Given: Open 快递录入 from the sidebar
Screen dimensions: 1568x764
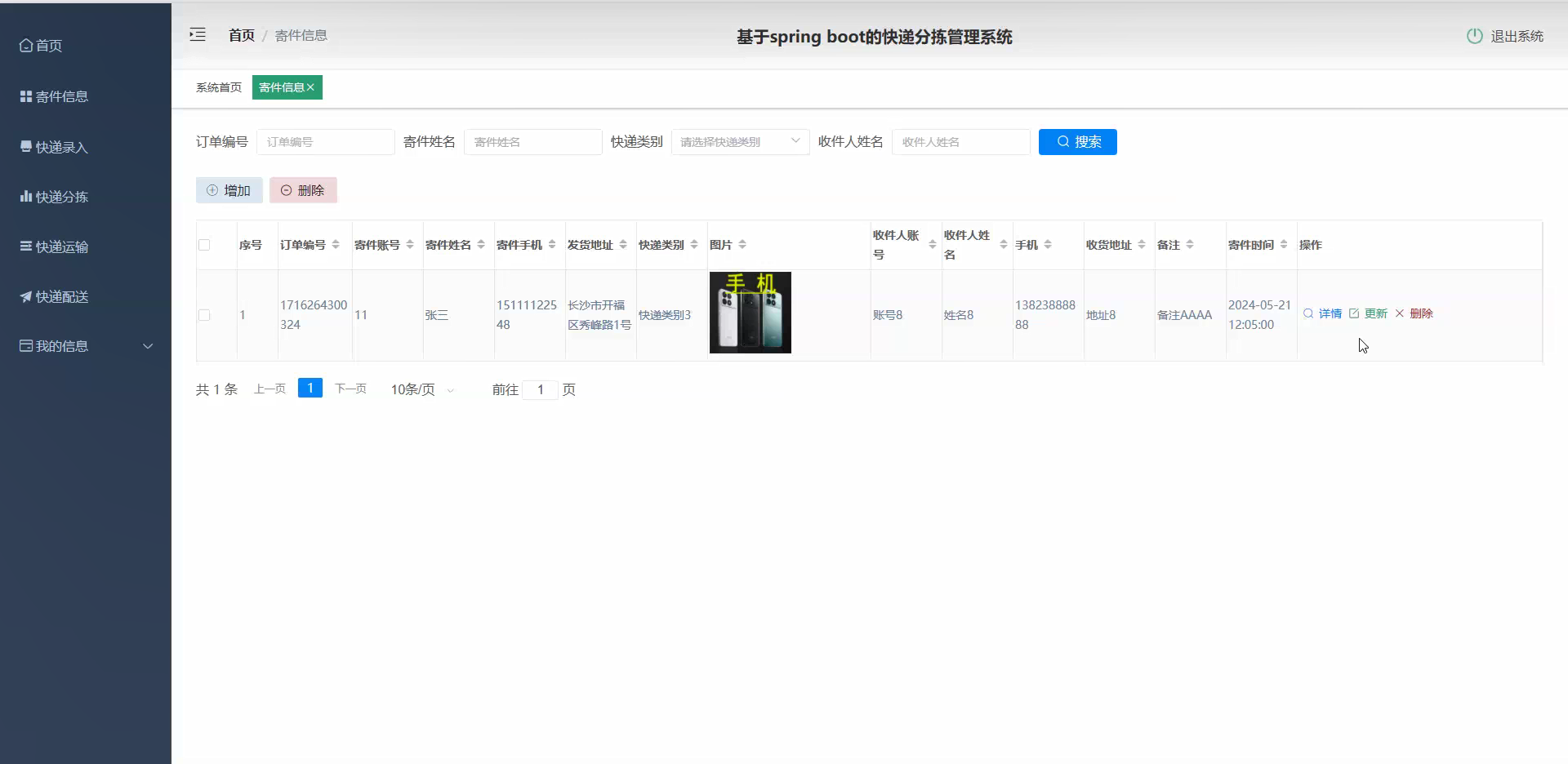Looking at the screenshot, I should coord(60,147).
